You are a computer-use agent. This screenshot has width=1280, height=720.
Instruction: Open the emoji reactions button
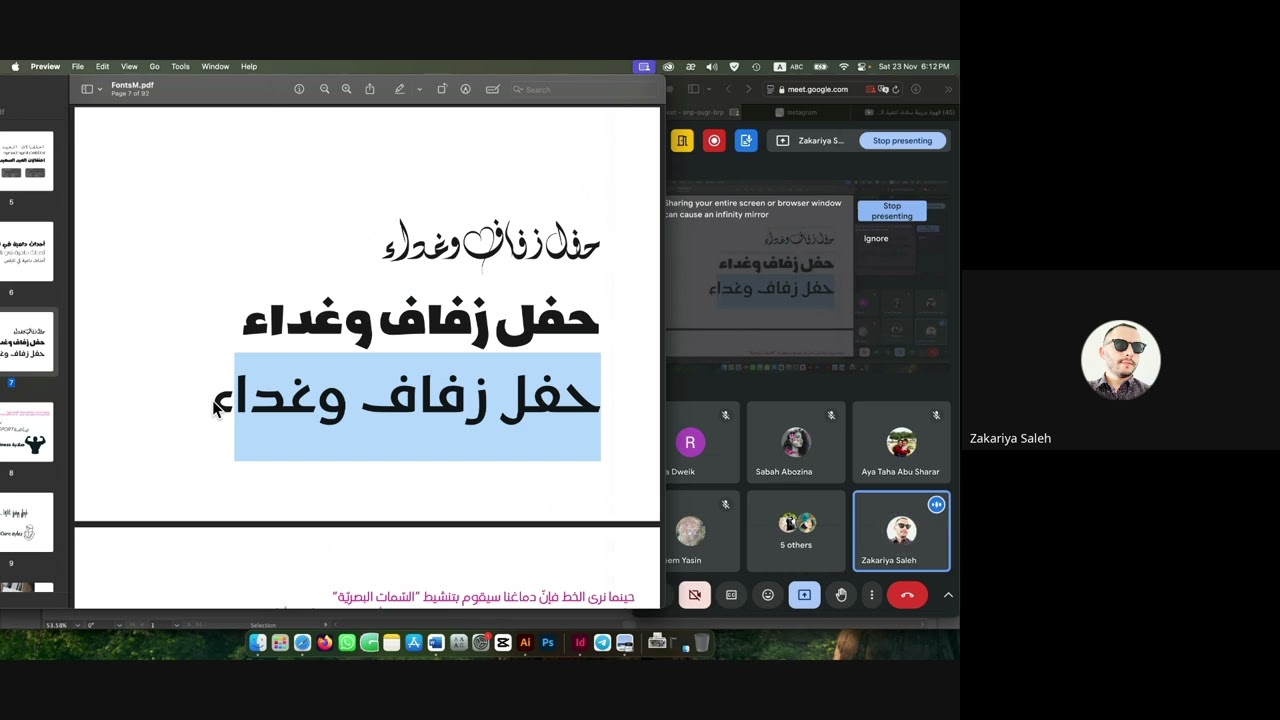[x=768, y=595]
